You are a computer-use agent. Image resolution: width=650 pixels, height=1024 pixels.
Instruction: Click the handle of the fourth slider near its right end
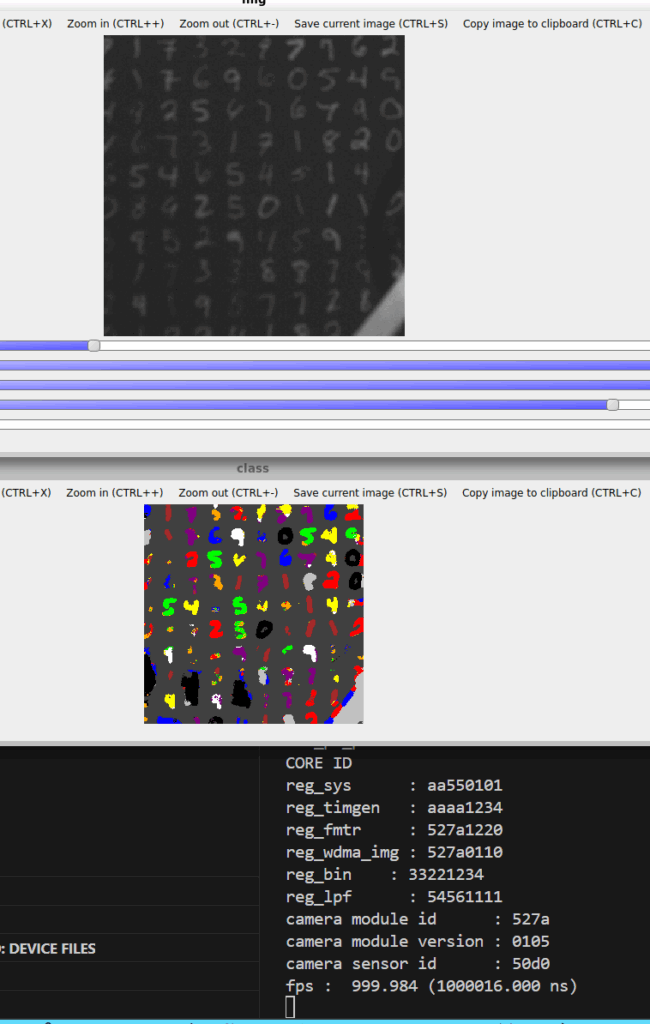point(613,405)
